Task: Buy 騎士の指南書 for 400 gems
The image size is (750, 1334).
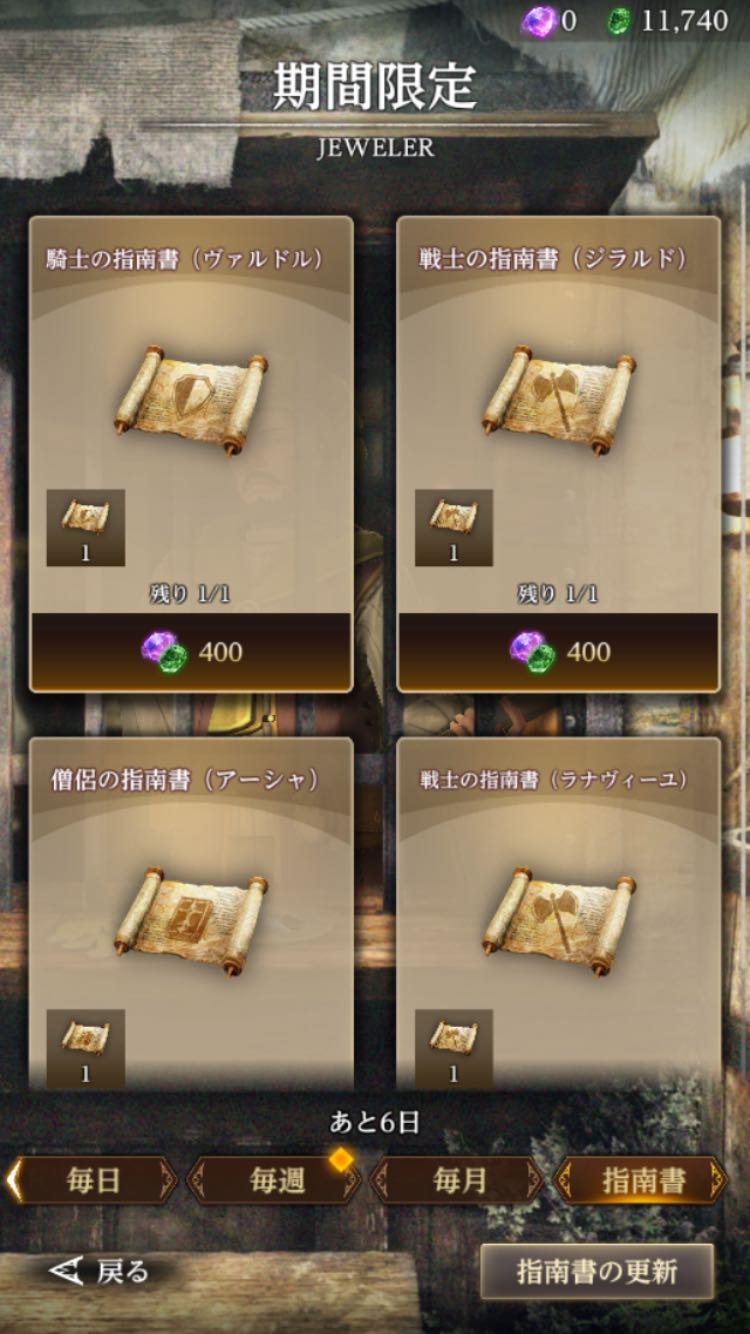Action: [x=191, y=651]
